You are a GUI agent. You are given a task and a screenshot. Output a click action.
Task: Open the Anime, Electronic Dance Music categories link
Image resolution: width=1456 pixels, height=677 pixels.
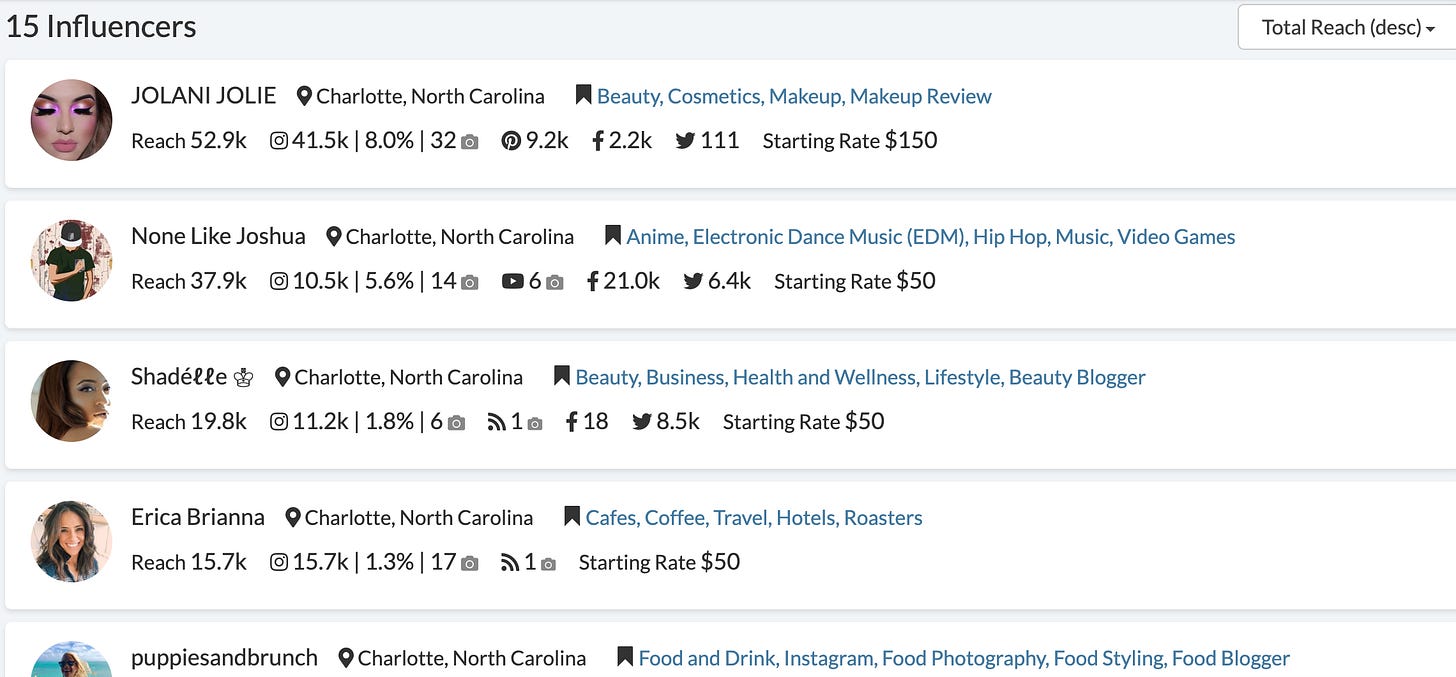click(930, 237)
